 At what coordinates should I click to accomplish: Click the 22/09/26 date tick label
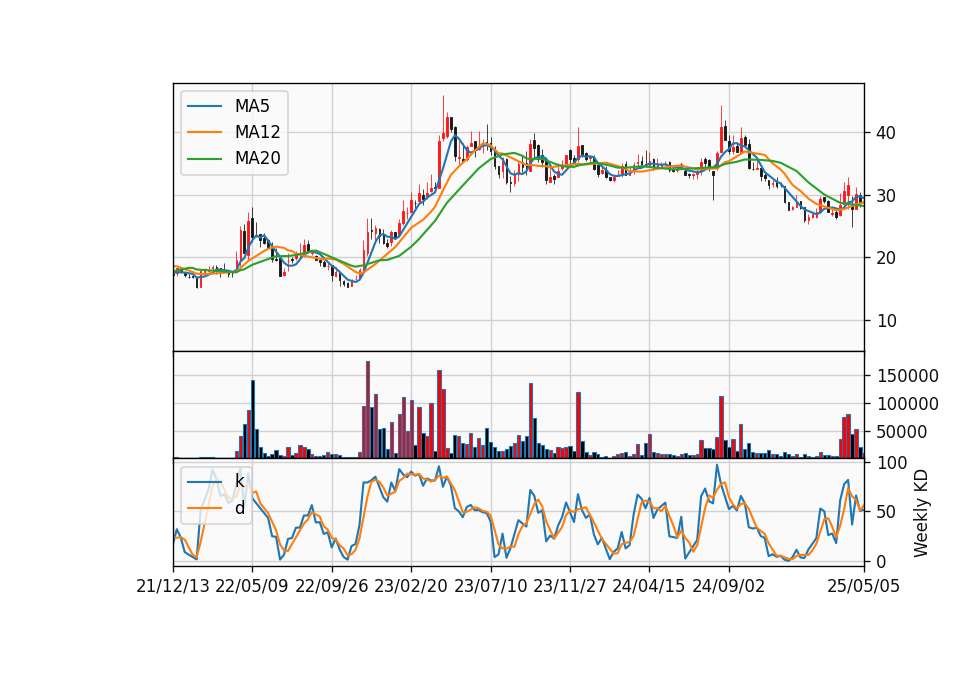(331, 586)
